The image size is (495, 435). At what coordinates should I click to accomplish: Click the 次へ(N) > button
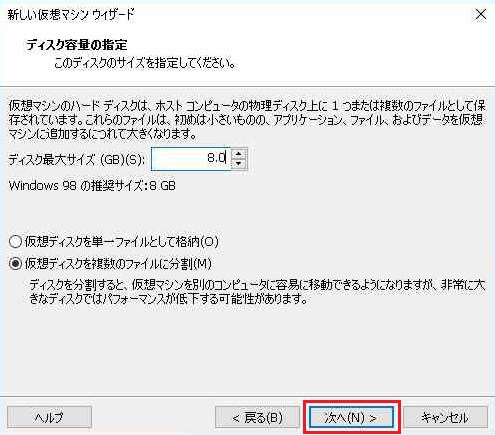[351, 417]
